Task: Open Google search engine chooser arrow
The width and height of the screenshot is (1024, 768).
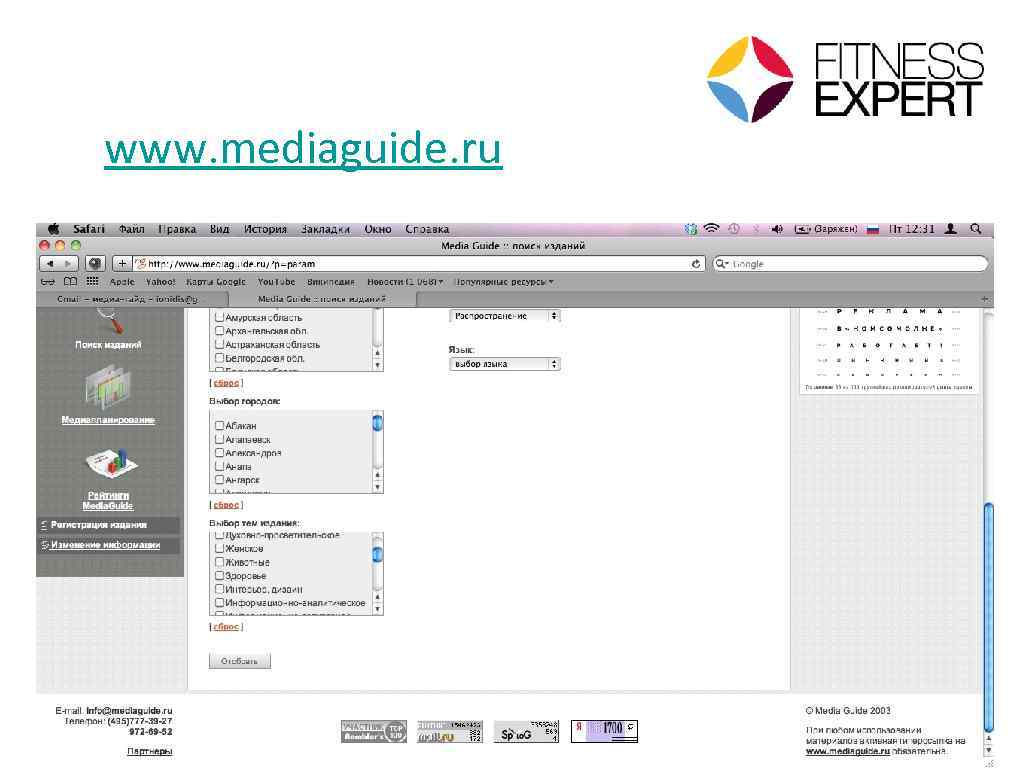Action: (722, 264)
